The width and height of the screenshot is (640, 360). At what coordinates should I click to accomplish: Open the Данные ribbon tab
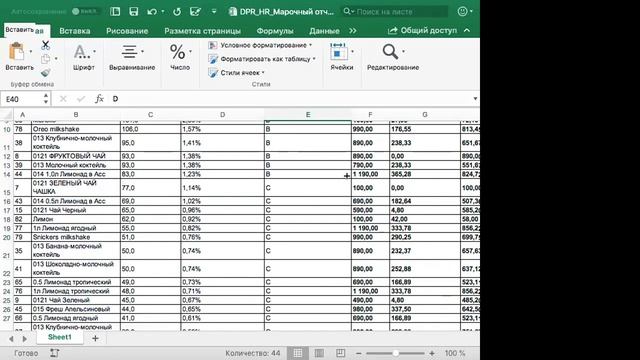click(x=324, y=31)
